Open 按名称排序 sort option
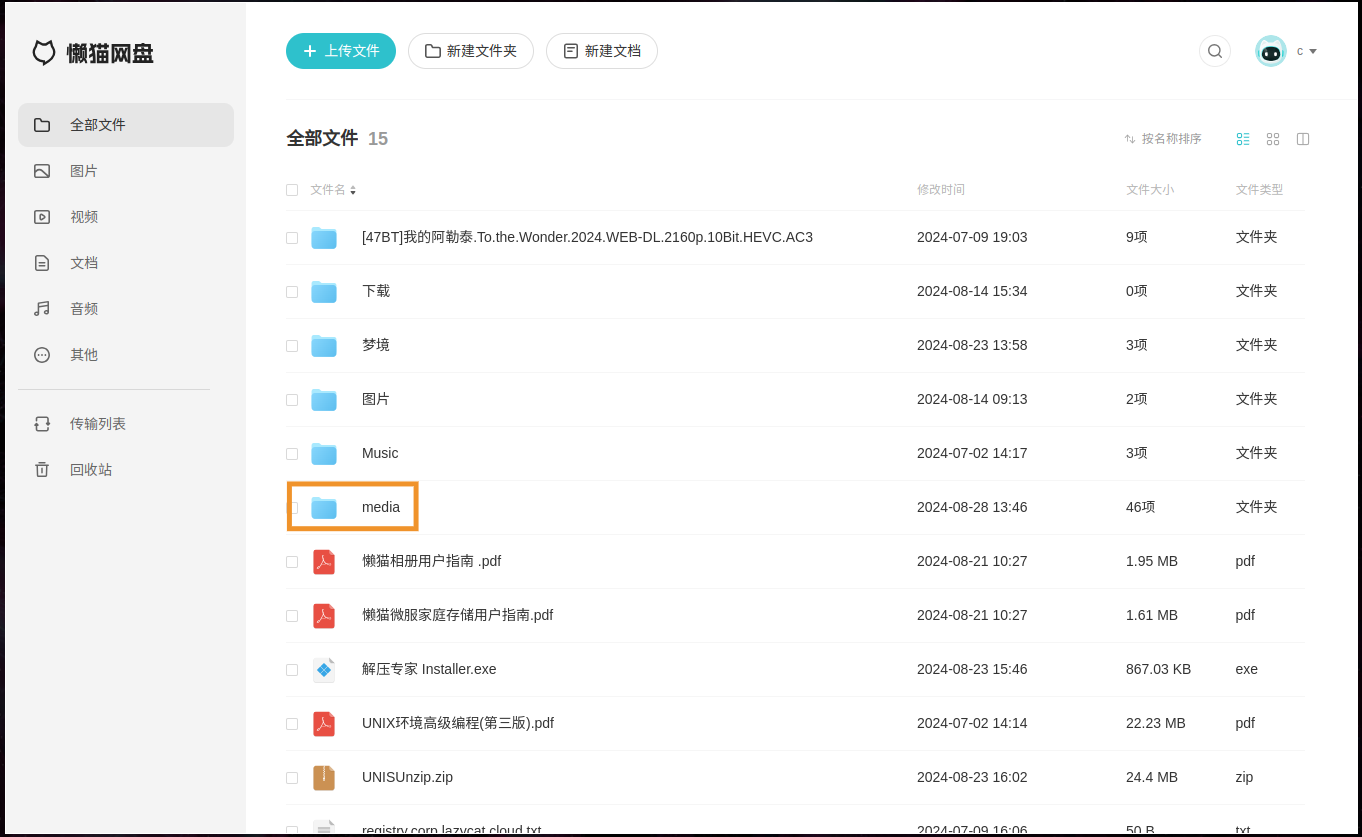The height and width of the screenshot is (837, 1362). pos(1163,139)
